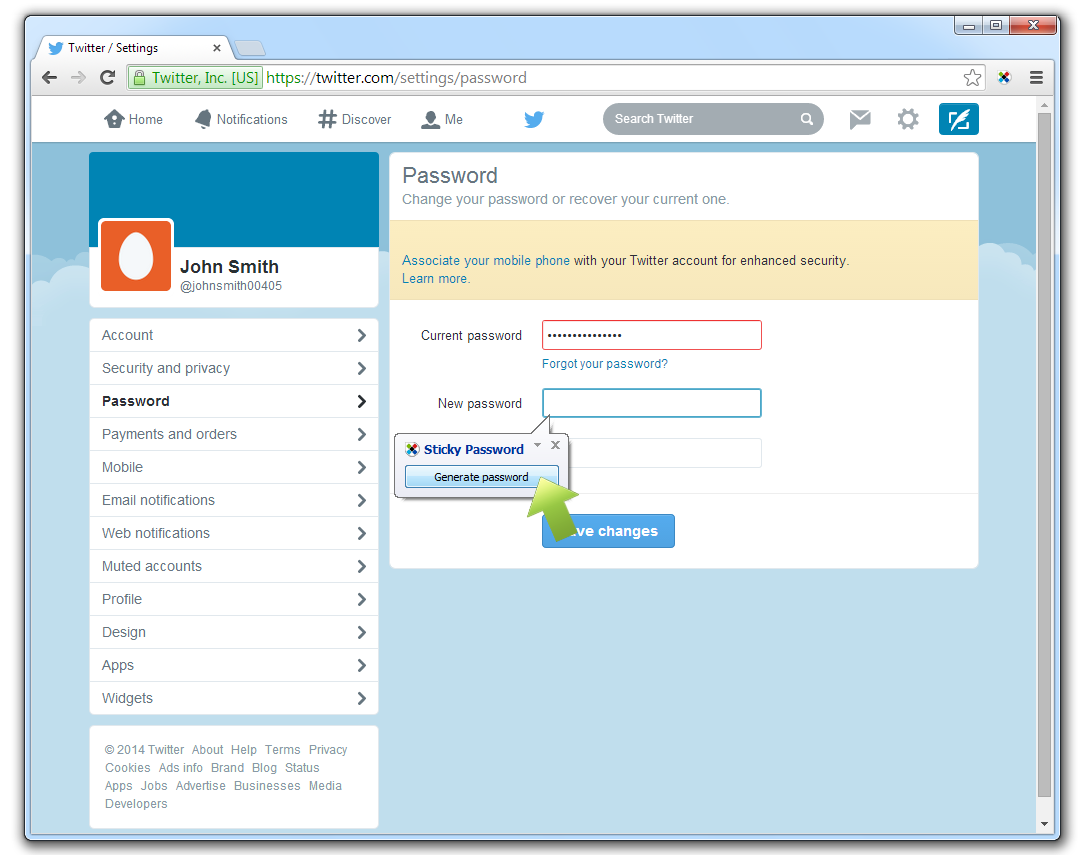
Task: Expand Password section chevron
Action: [x=361, y=402]
